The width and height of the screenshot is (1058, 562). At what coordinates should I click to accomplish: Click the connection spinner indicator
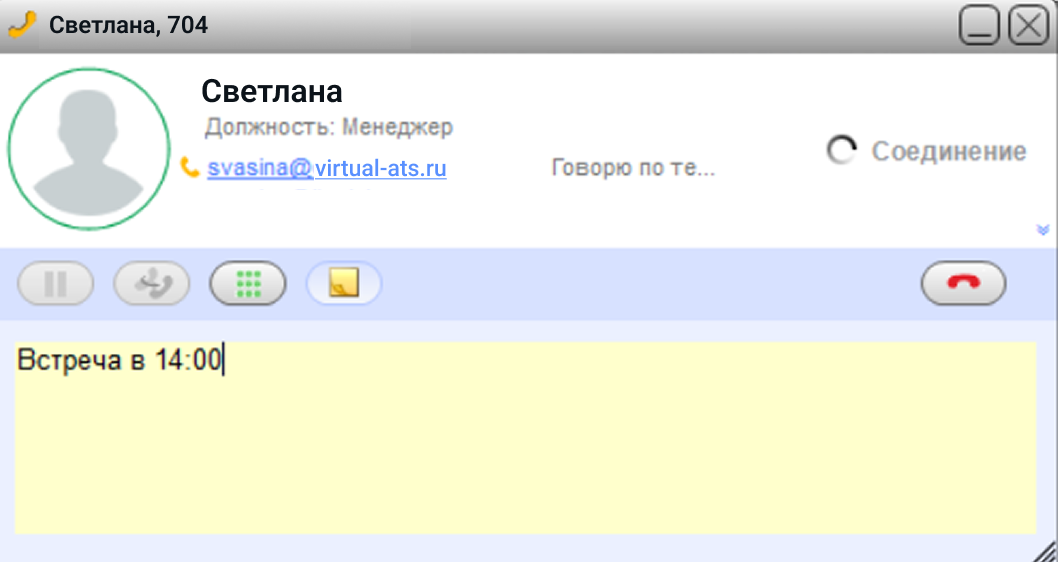841,150
